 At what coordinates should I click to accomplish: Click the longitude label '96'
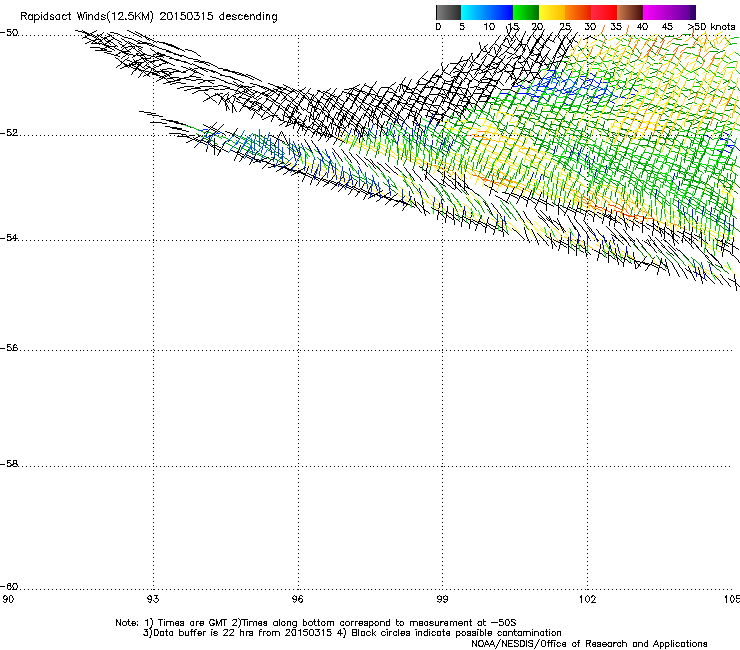click(298, 599)
